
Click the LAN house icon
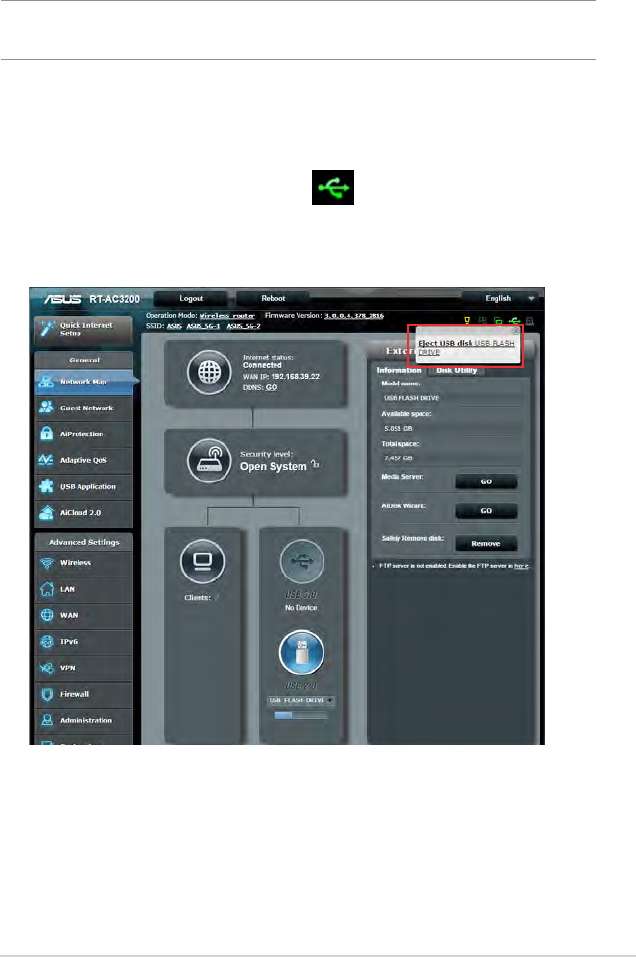pyautogui.click(x=47, y=589)
